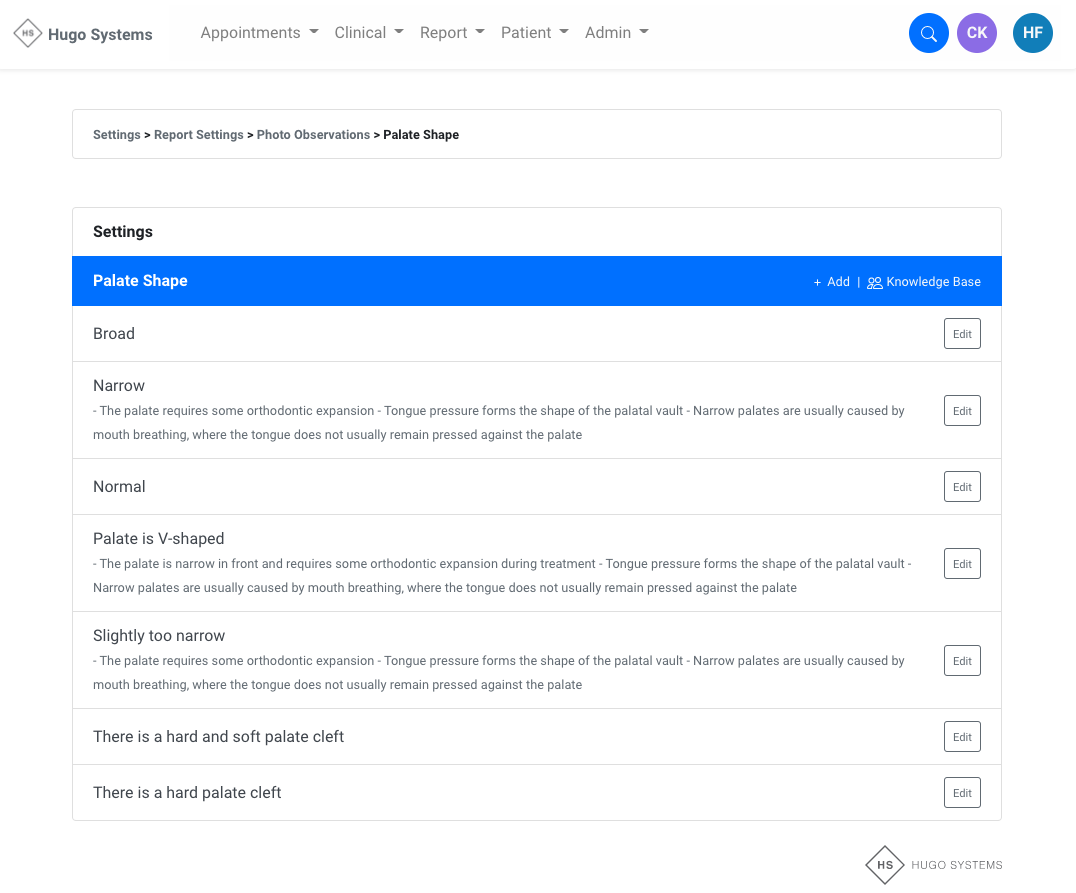Open the HF profile avatar
This screenshot has width=1076, height=893.
(x=1033, y=33)
